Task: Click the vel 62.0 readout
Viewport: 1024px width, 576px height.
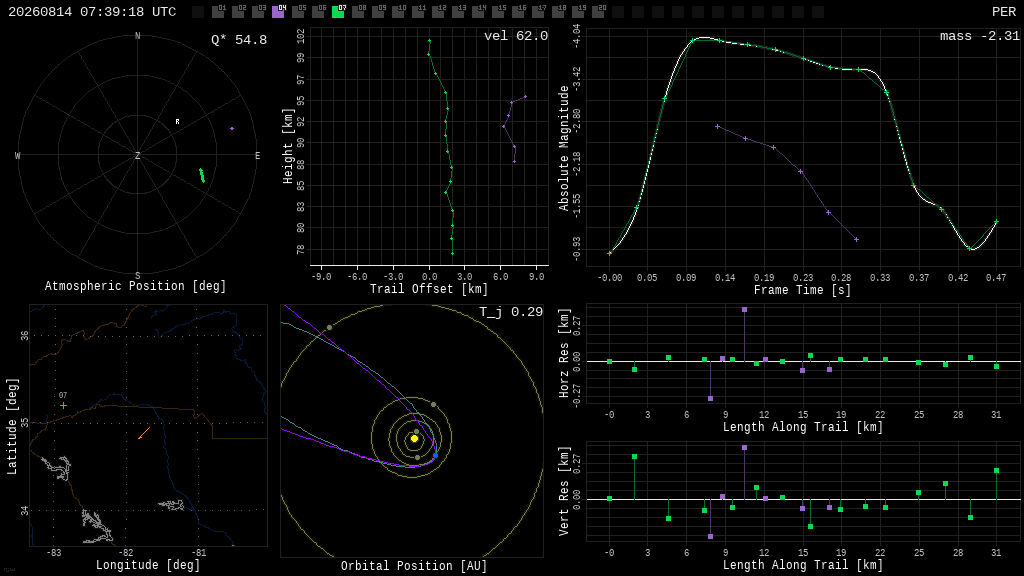Action: click(x=516, y=36)
